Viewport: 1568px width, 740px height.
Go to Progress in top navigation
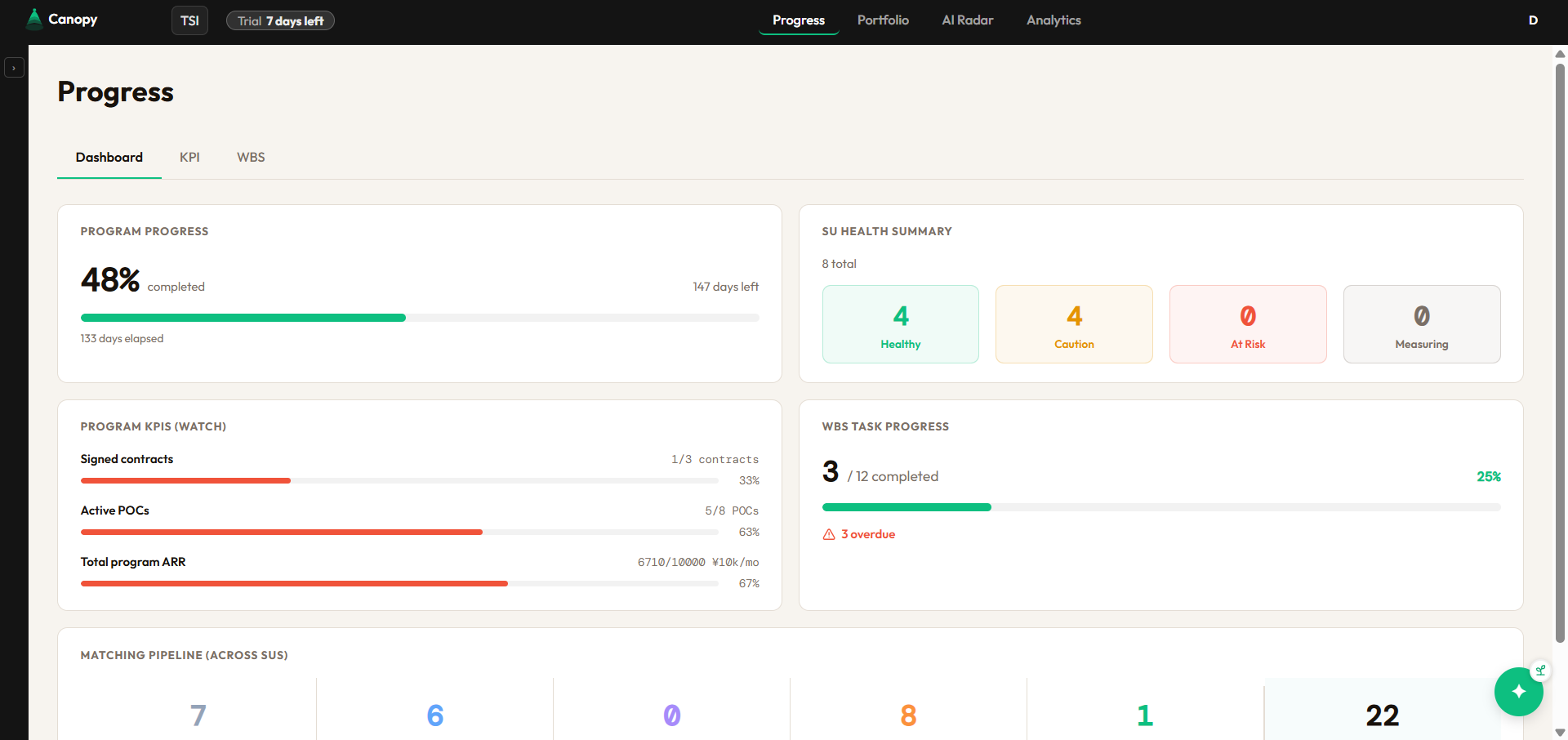(799, 20)
